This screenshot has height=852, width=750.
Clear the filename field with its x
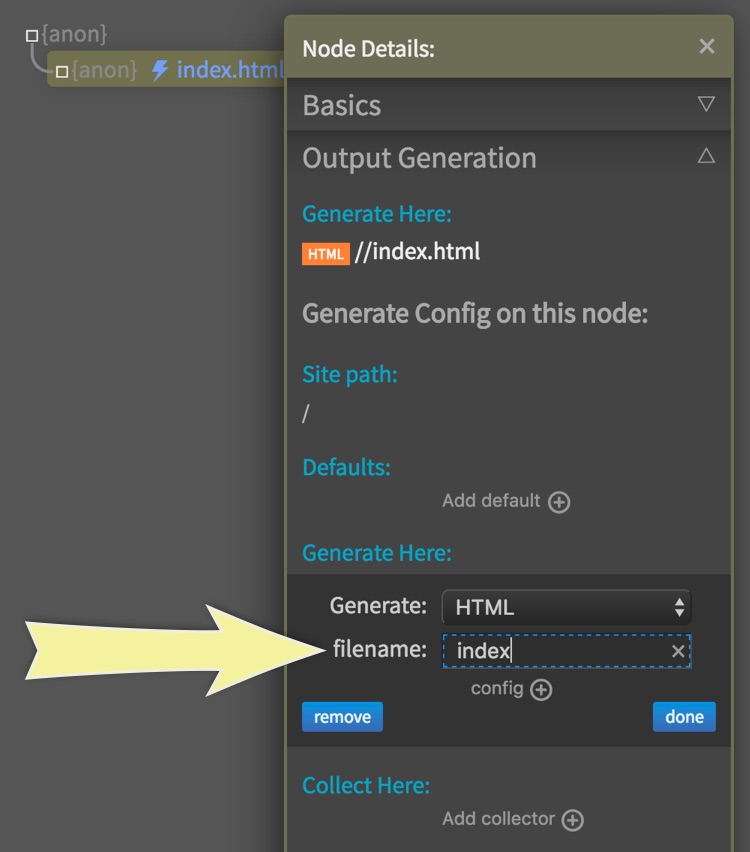[x=678, y=652]
